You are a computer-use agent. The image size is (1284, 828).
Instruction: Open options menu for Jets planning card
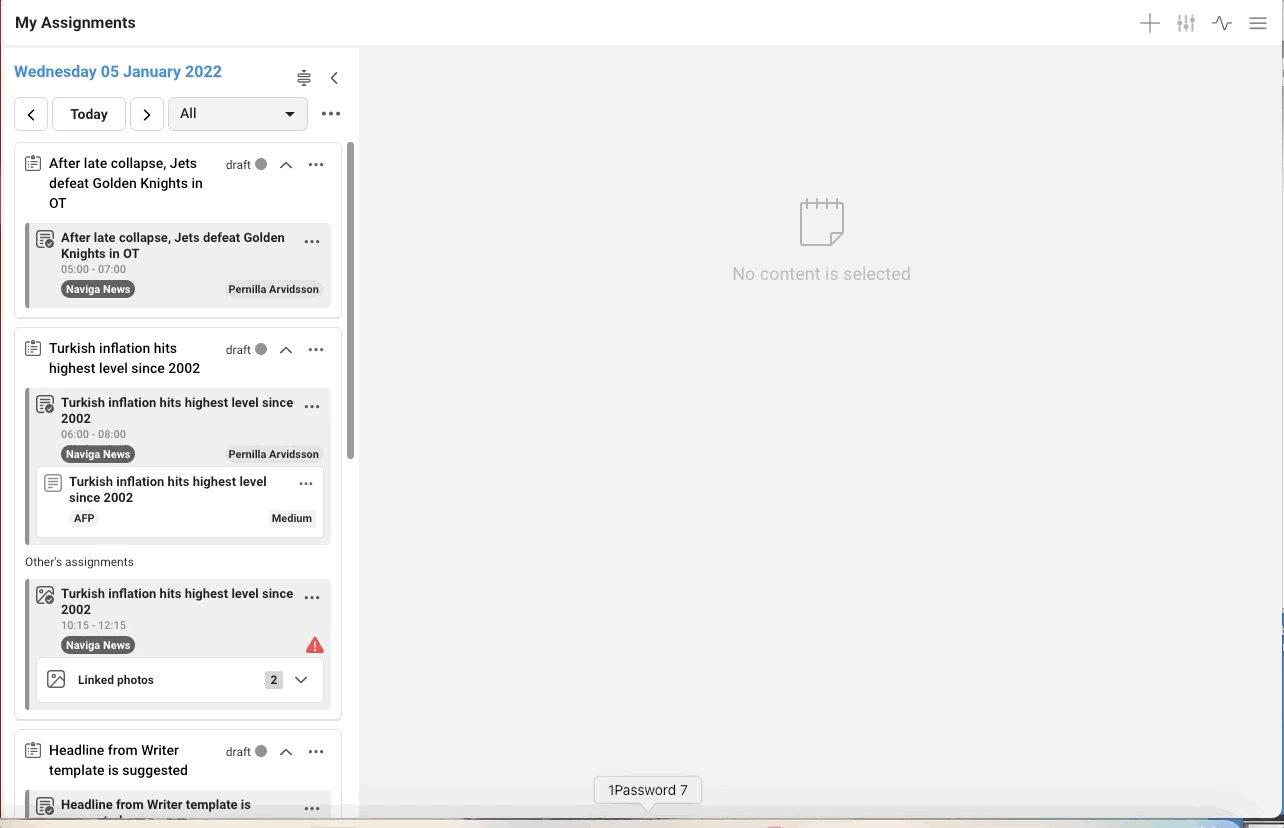[316, 165]
